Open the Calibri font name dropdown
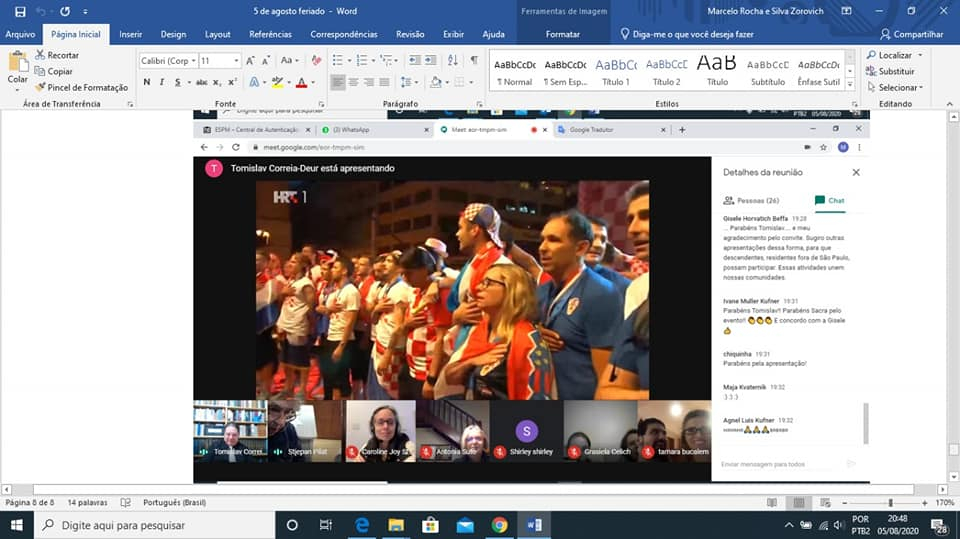Viewport: 960px width, 539px height. click(193, 61)
